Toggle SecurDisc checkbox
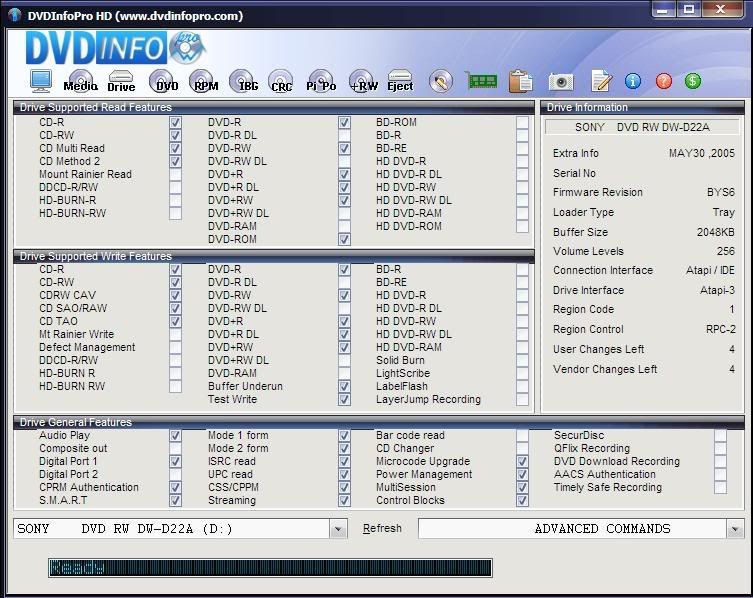The width and height of the screenshot is (753, 598). coord(720,436)
